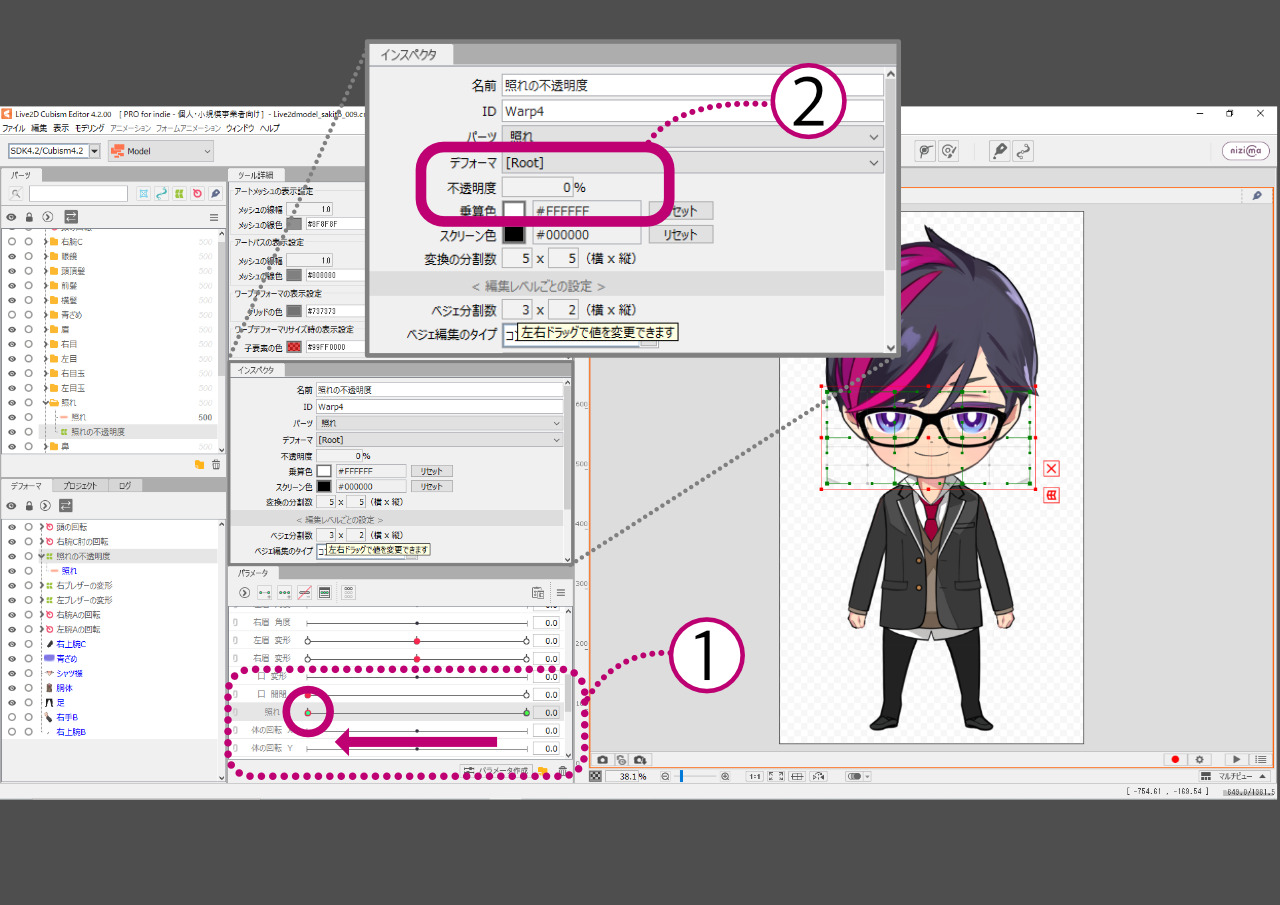
Task: Click the new folder icon in Parts panel
Action: (199, 464)
